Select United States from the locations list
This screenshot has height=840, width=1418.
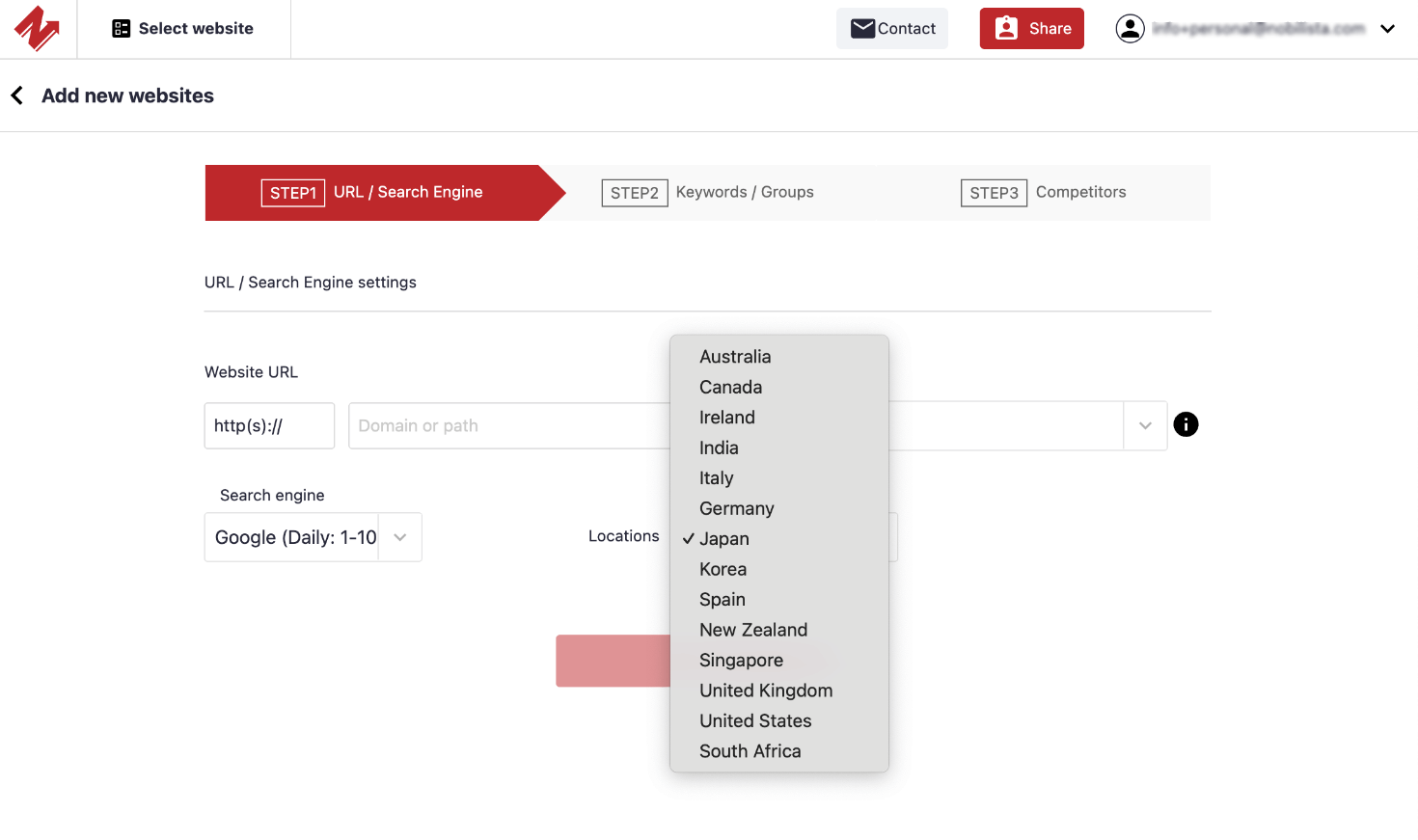click(755, 720)
